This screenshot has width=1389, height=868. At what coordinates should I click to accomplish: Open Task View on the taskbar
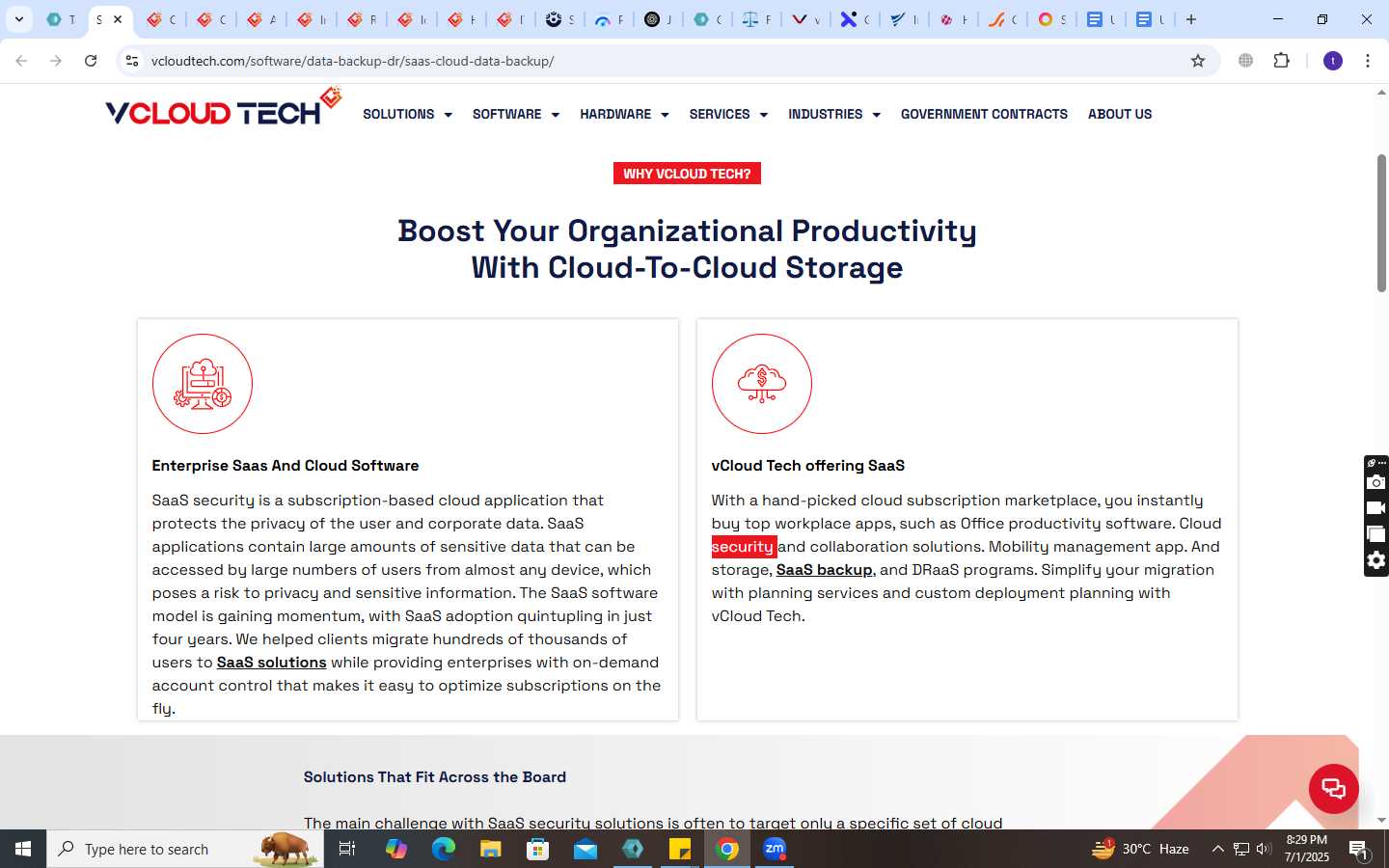click(x=347, y=849)
